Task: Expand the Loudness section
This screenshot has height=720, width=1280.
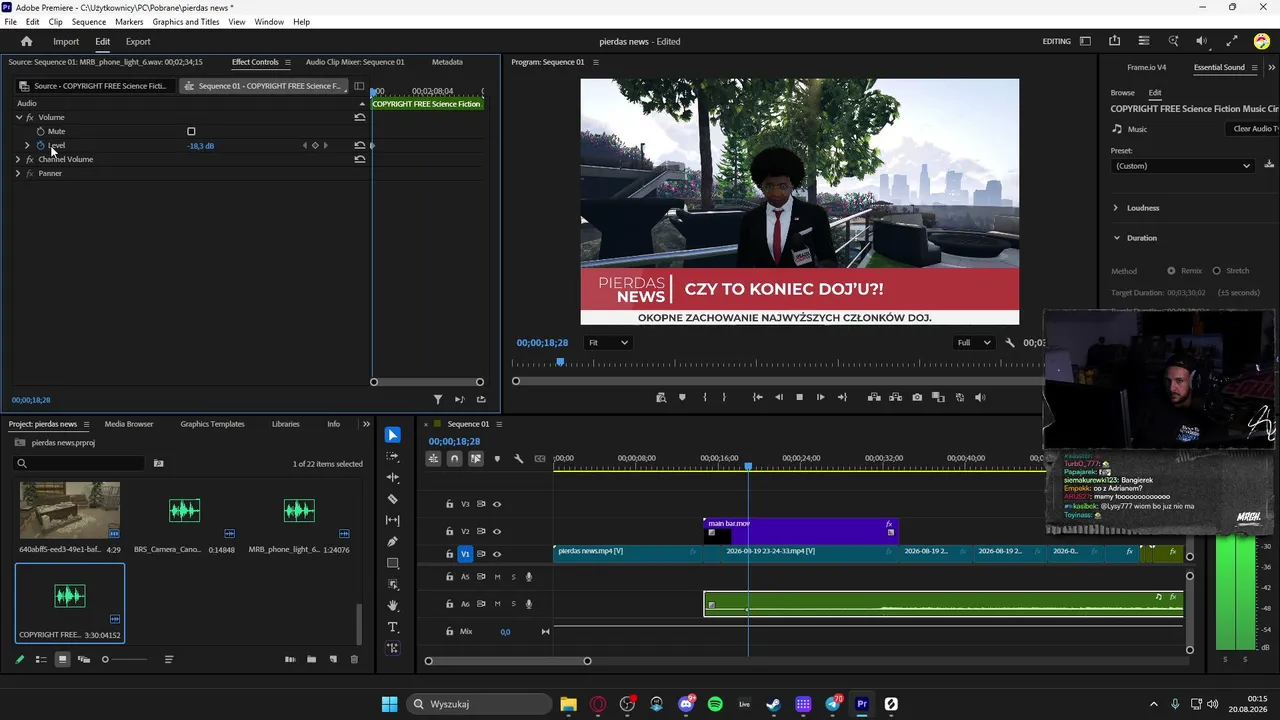Action: pos(1116,208)
